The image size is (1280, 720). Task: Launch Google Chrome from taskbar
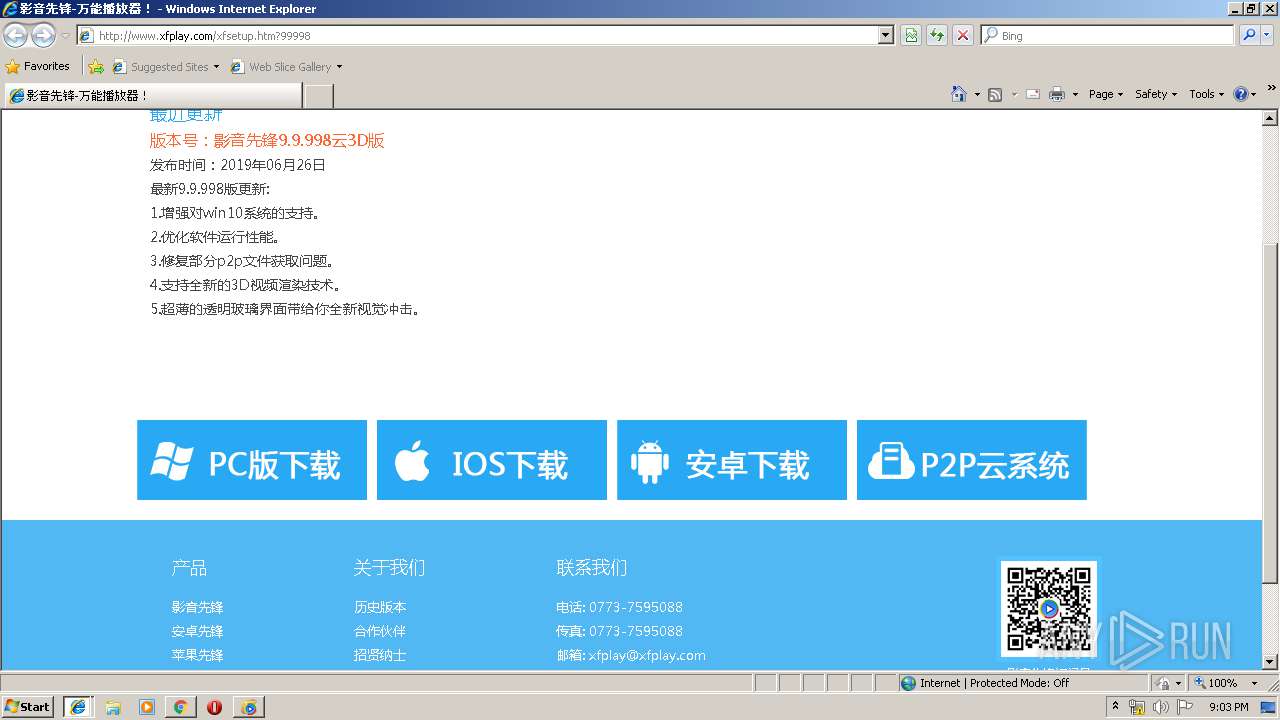point(180,707)
